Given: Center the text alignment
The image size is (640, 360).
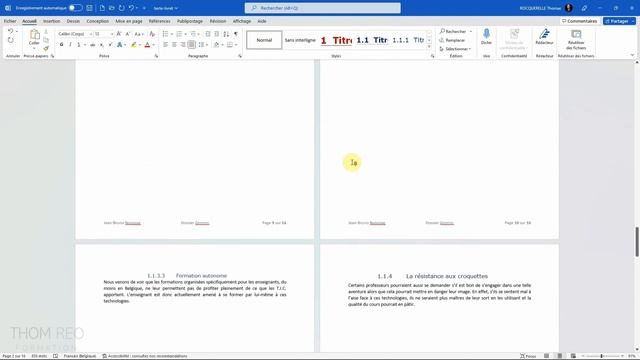Looking at the screenshot, I should (x=174, y=44).
